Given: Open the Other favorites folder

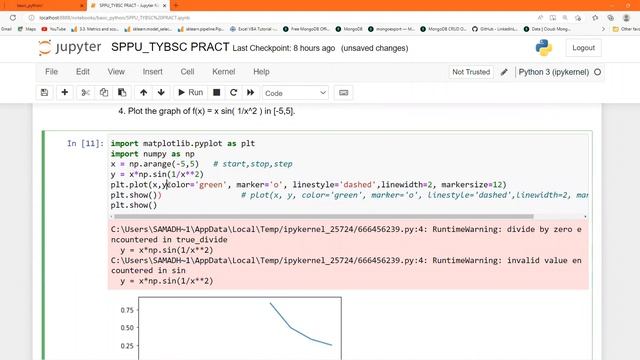Looking at the screenshot, I should click(x=626, y=29).
